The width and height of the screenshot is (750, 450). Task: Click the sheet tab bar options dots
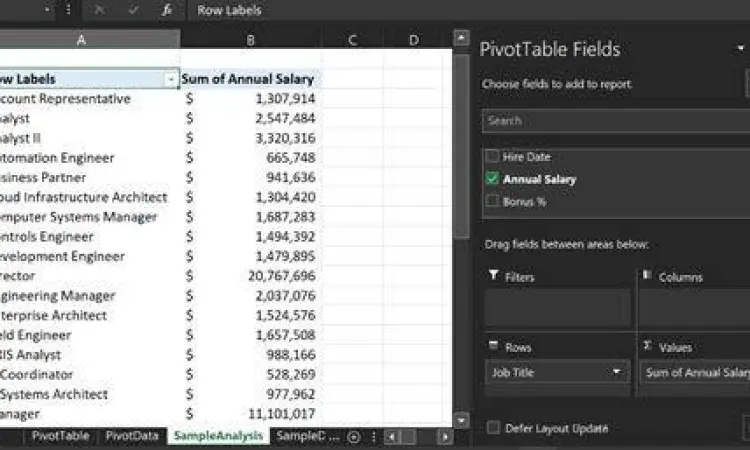point(374,437)
